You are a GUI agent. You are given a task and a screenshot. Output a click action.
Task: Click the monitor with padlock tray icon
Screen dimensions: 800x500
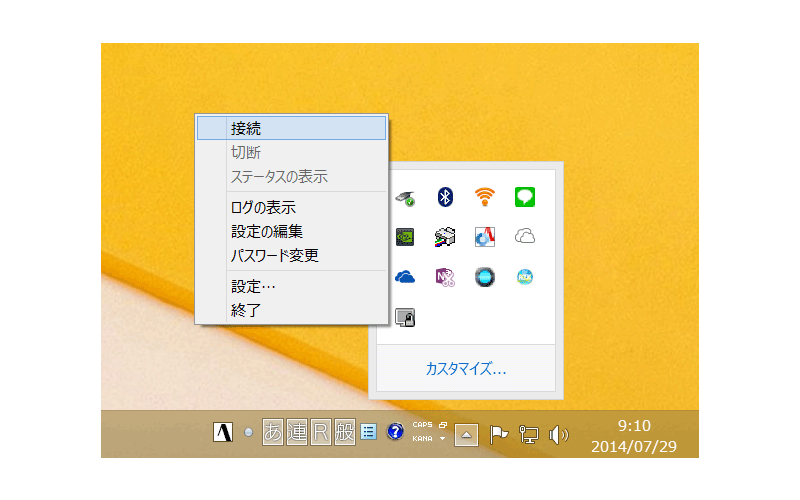click(x=406, y=317)
